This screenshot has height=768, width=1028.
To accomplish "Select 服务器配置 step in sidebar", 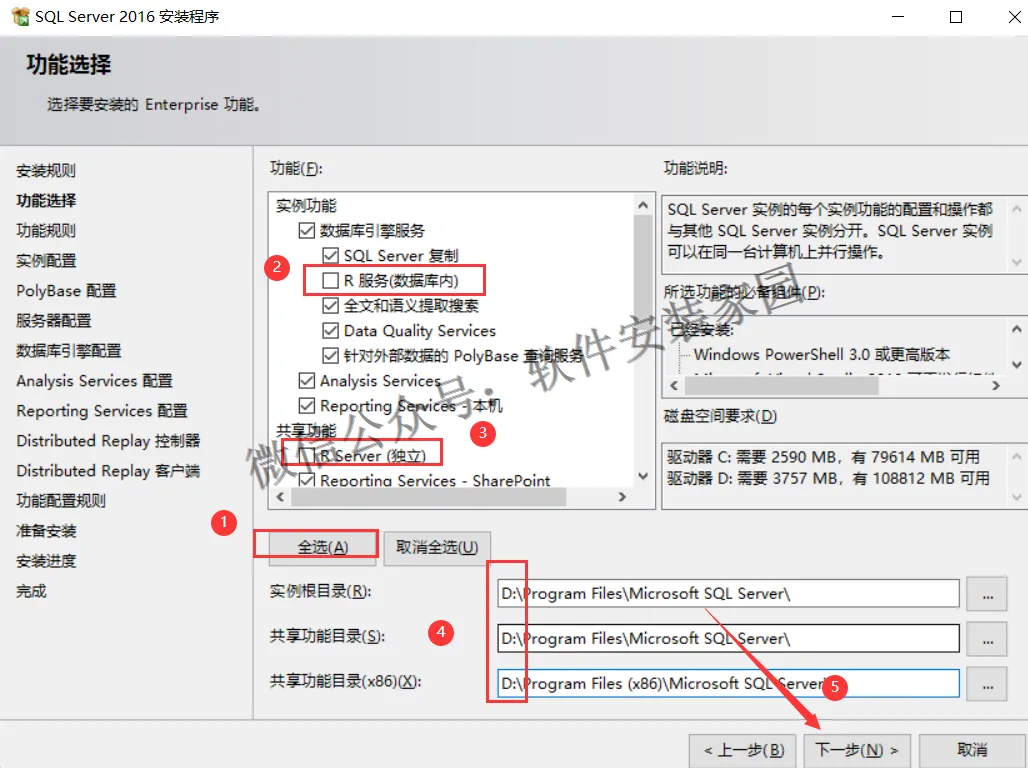I will click(x=54, y=321).
